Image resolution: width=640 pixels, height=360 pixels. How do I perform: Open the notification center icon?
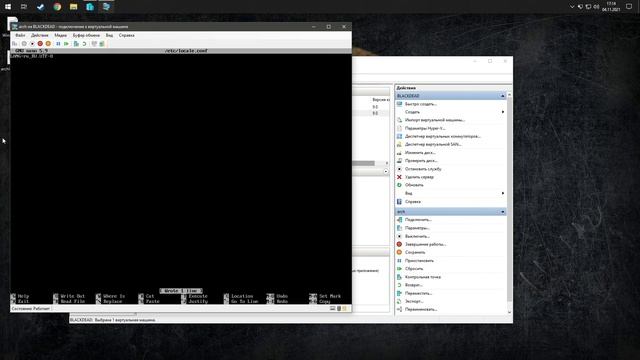[x=629, y=7]
